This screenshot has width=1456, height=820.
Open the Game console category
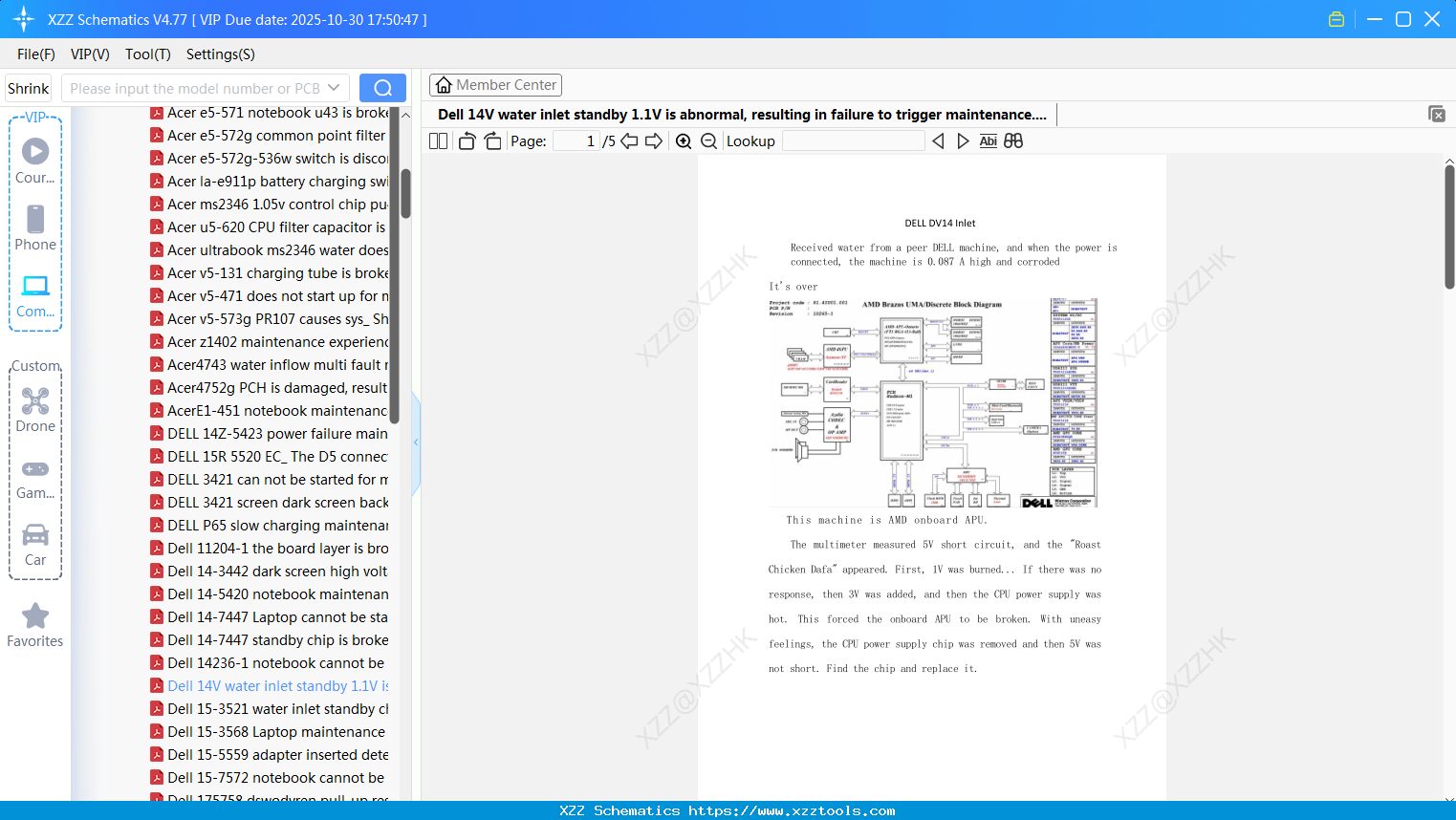coord(35,479)
